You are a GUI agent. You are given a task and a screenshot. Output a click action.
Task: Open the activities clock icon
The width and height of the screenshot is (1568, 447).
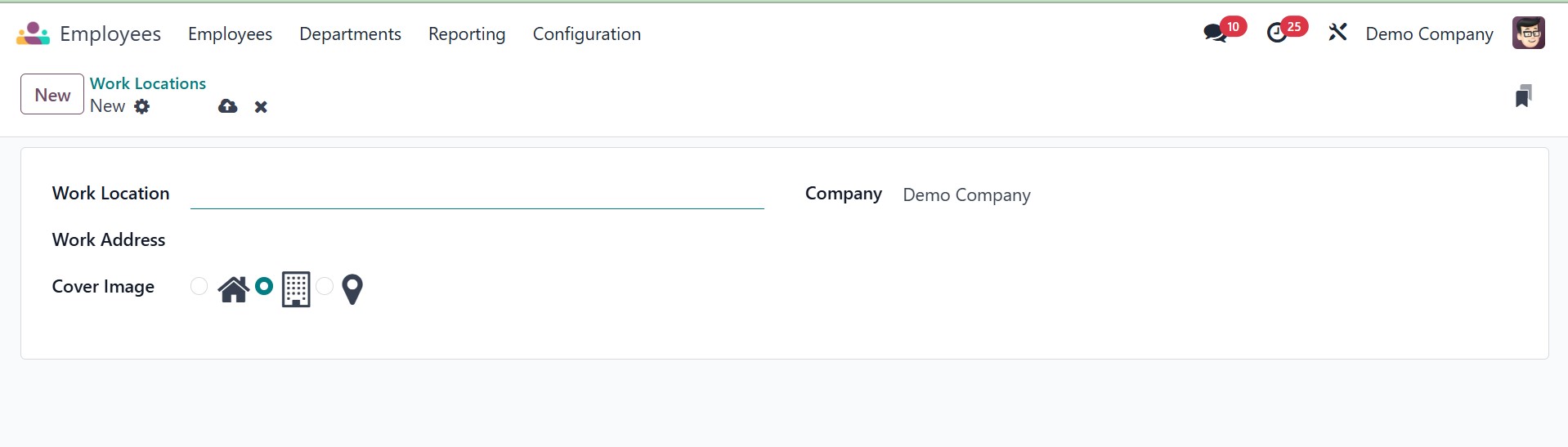tap(1276, 34)
